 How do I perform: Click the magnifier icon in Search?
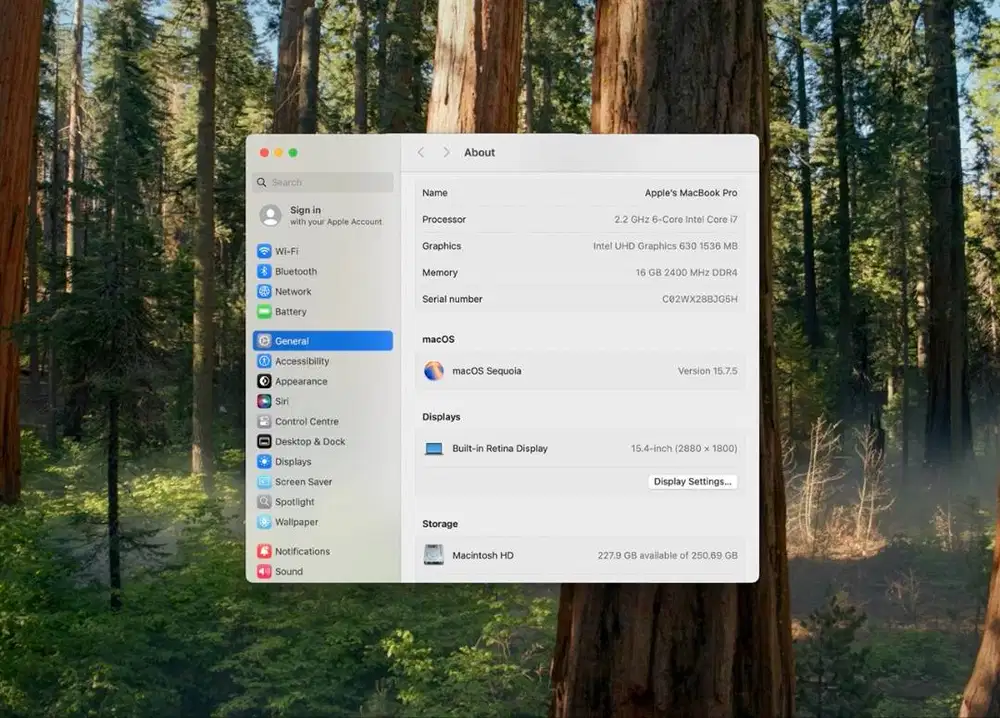[x=261, y=182]
